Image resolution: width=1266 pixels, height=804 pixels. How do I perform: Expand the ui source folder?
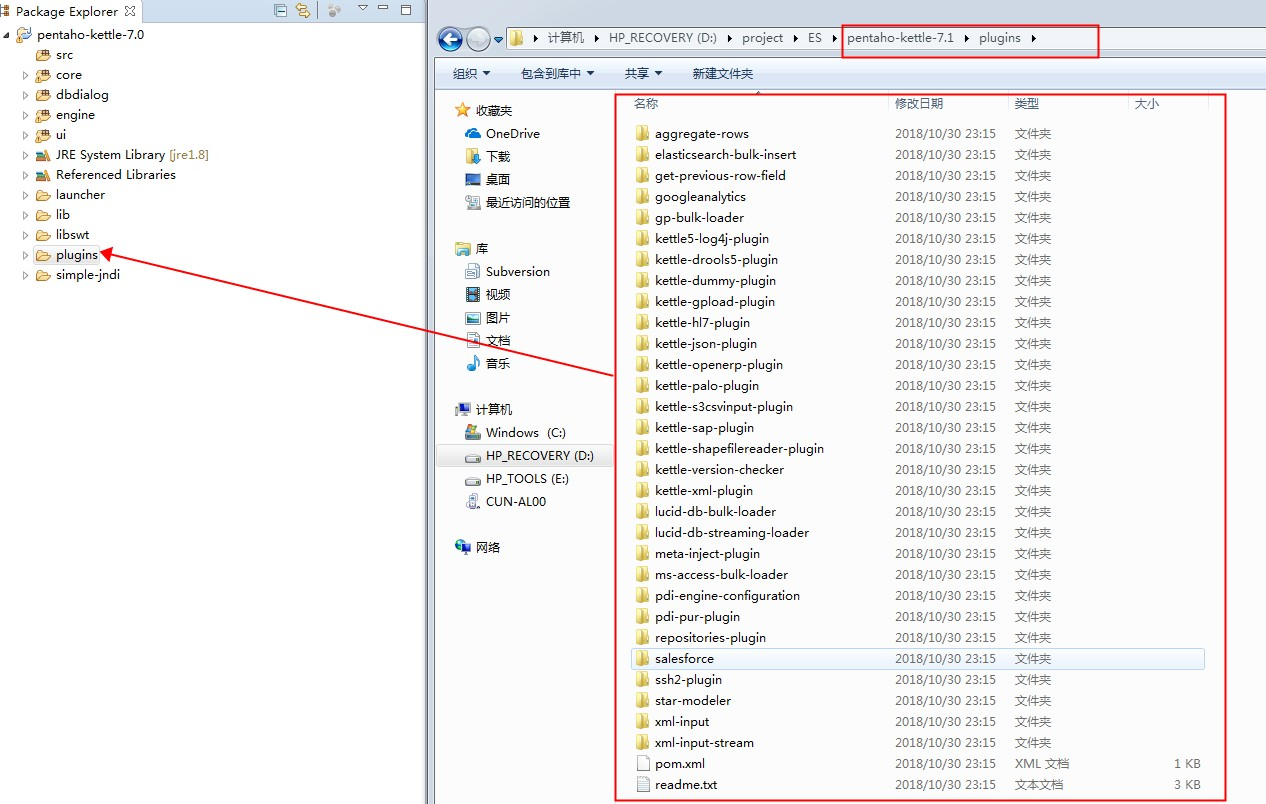pyautogui.click(x=26, y=135)
